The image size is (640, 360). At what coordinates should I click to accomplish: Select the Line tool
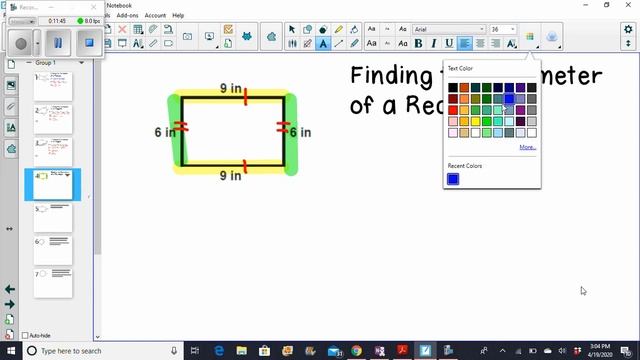pyautogui.click(x=338, y=43)
